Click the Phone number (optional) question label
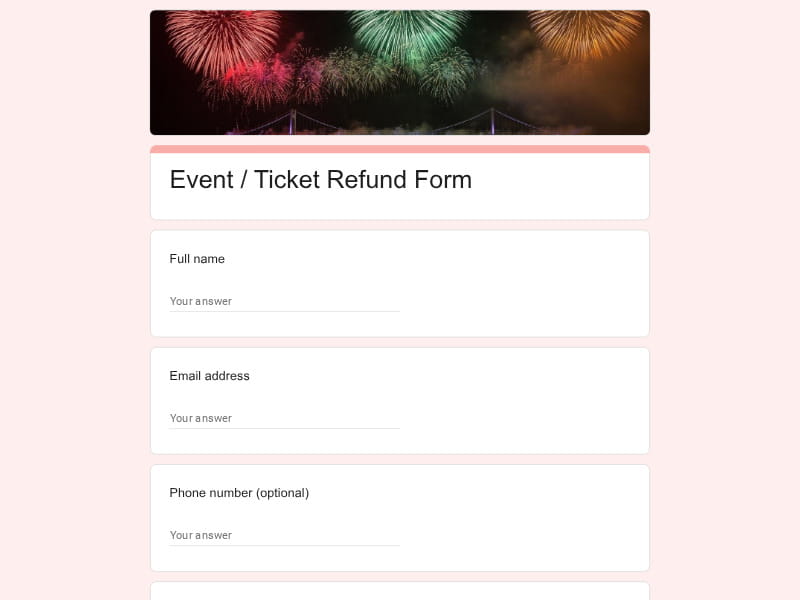 239,493
